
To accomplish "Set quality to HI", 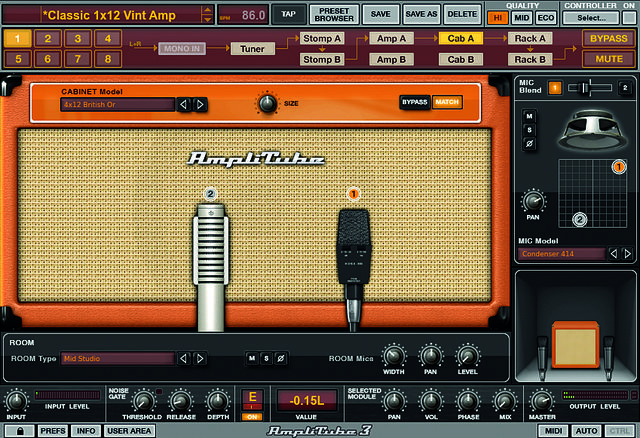I will point(498,18).
